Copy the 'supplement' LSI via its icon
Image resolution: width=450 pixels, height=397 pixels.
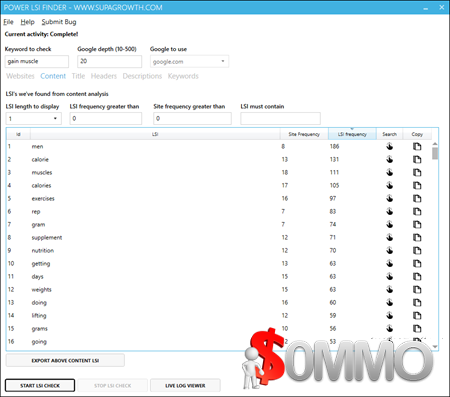click(x=417, y=237)
